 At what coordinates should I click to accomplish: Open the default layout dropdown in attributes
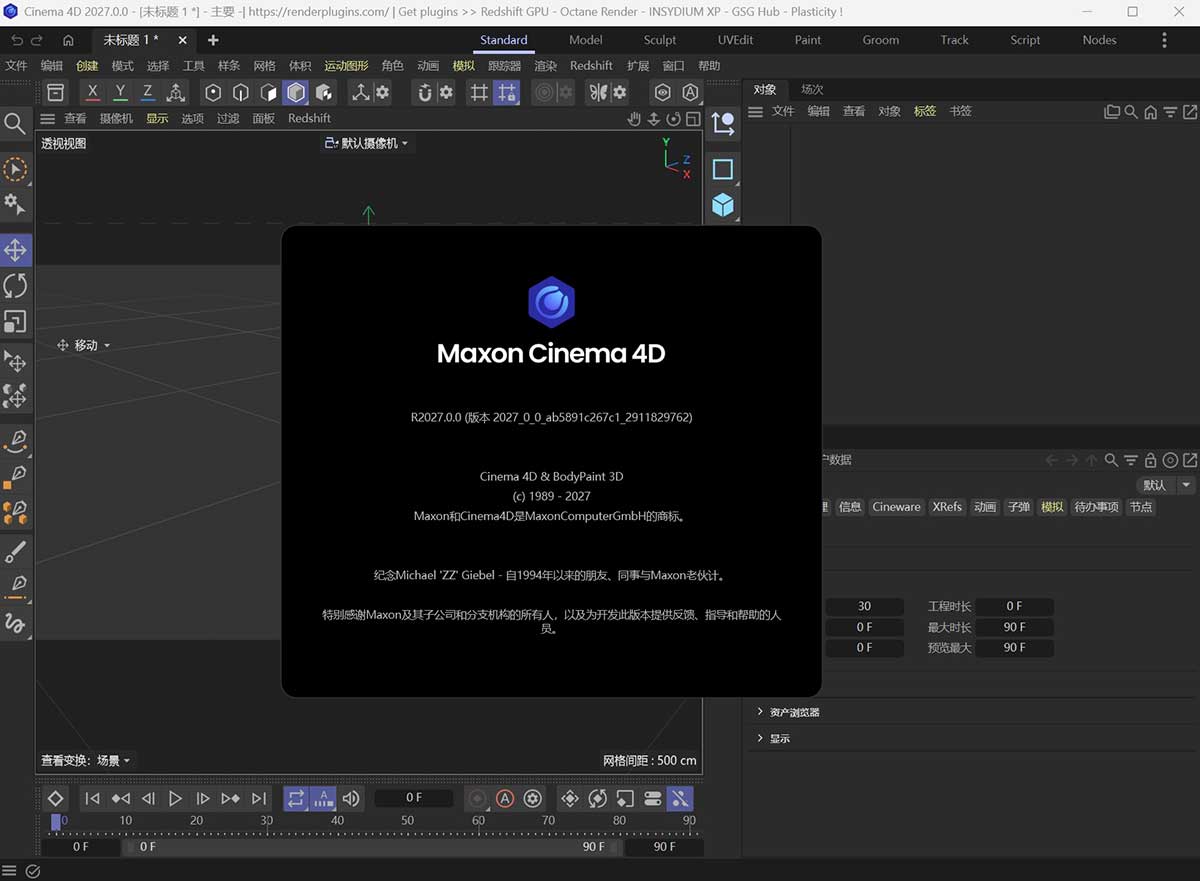pyautogui.click(x=1165, y=485)
